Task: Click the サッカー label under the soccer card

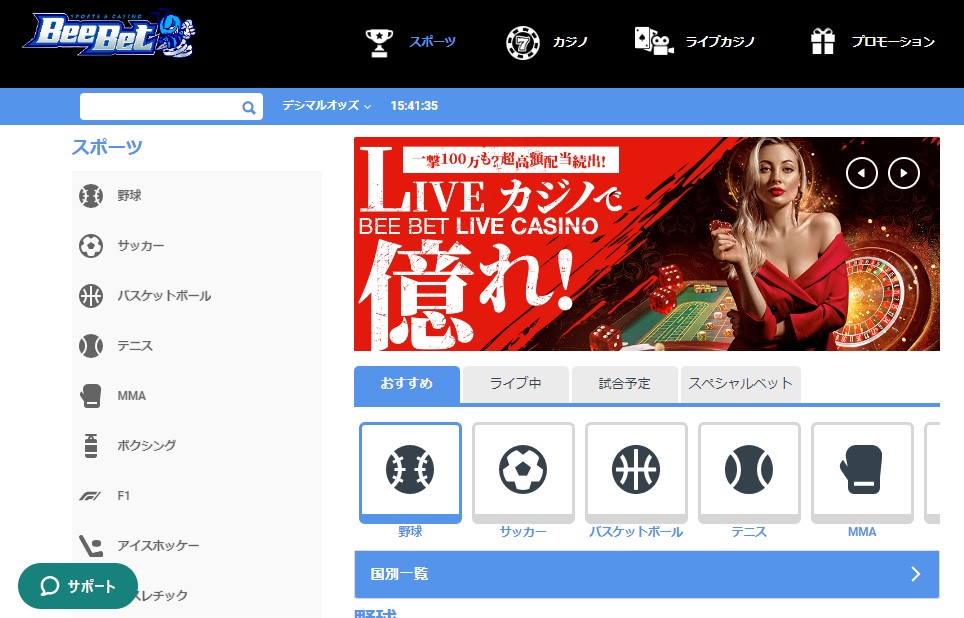Action: coord(523,532)
